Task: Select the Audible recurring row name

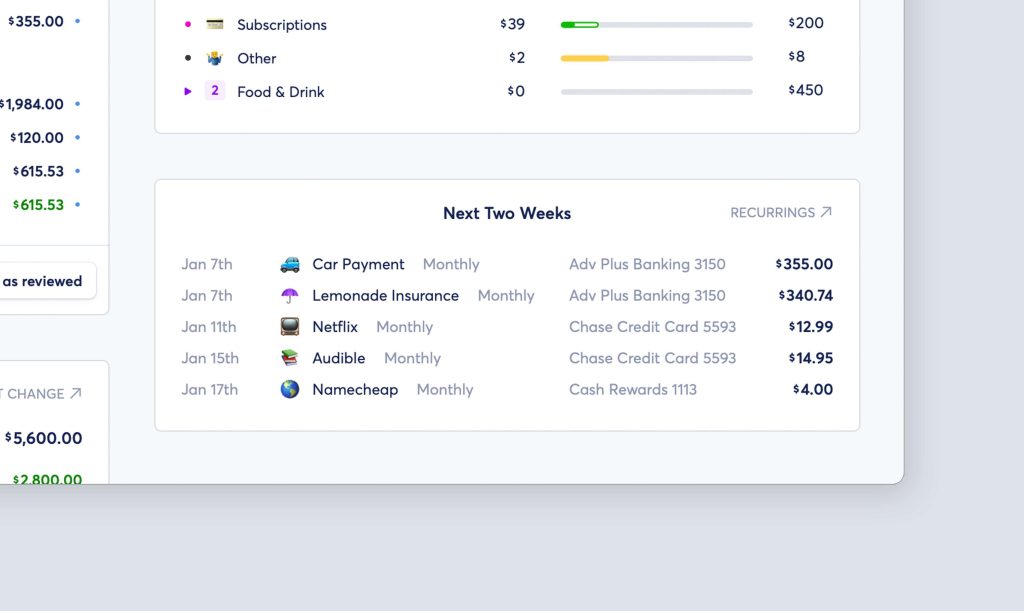Action: (339, 358)
